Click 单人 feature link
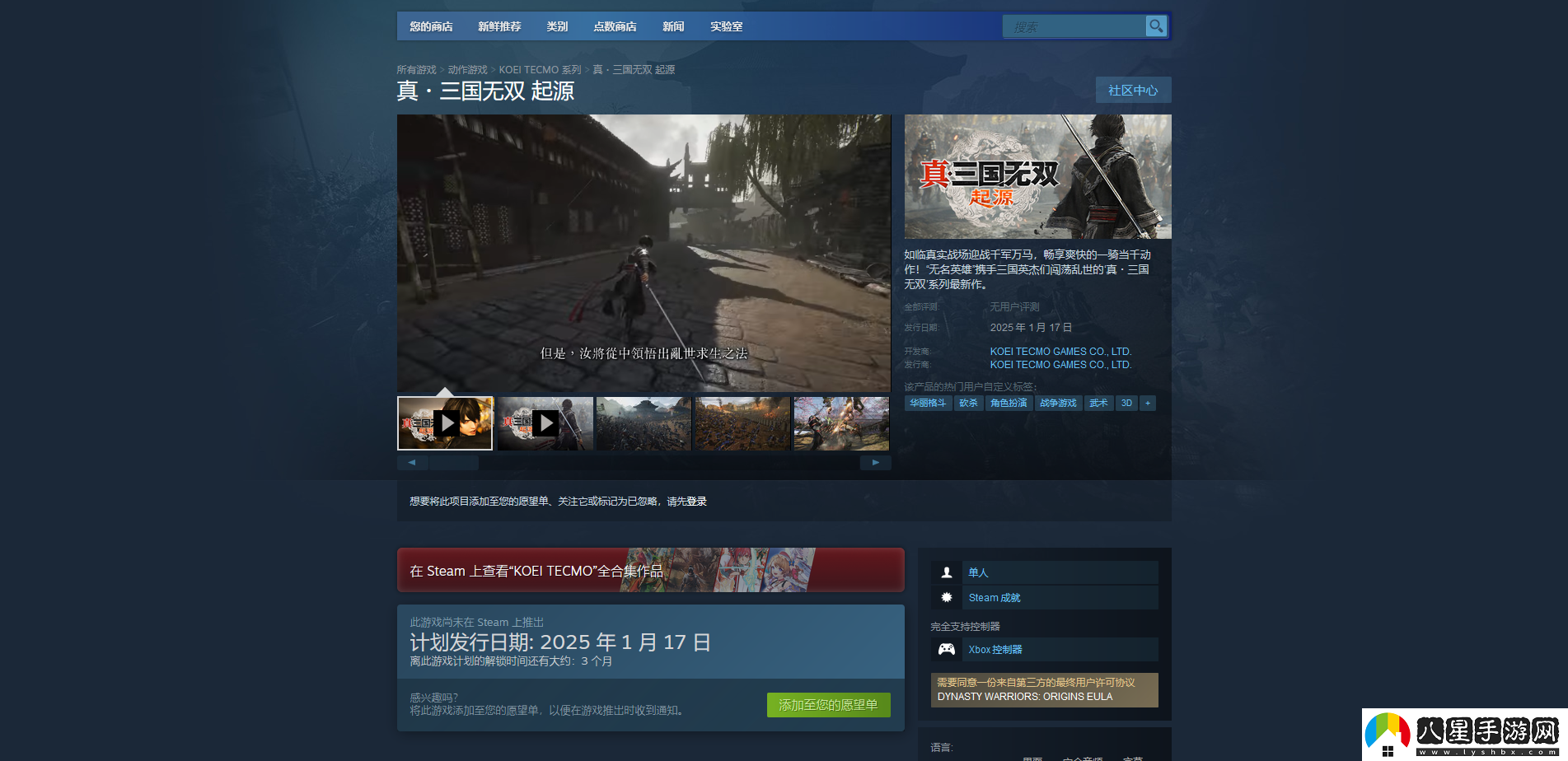The width and height of the screenshot is (1568, 761). pyautogui.click(x=978, y=572)
